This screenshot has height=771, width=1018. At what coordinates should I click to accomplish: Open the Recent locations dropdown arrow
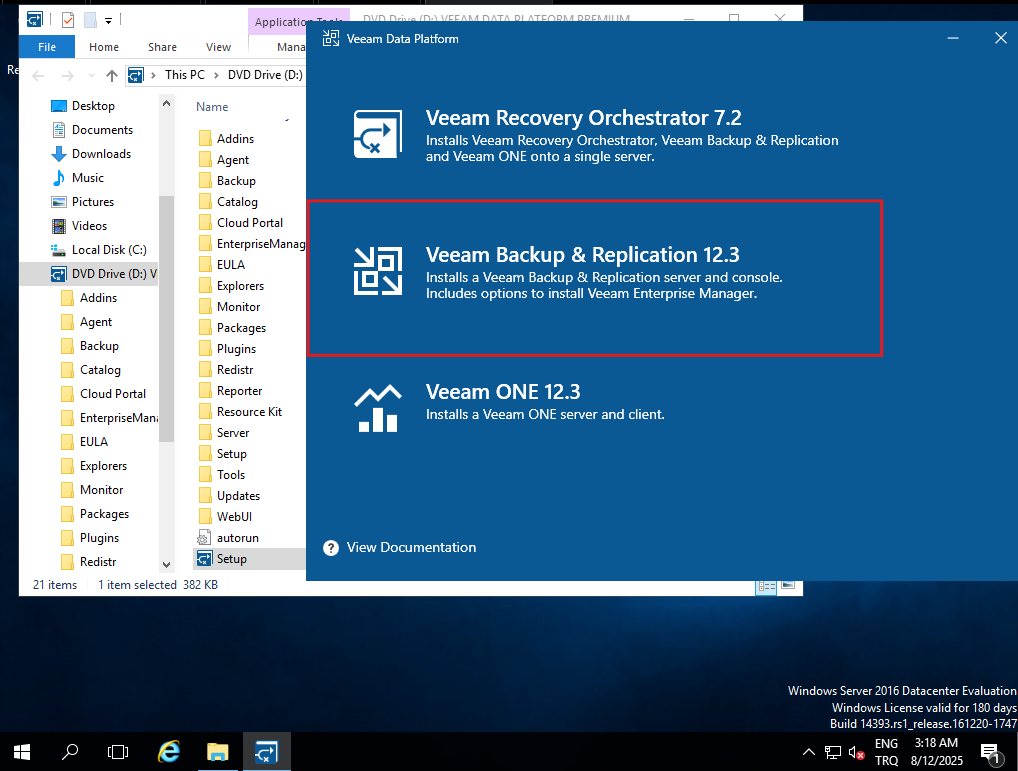coord(92,75)
